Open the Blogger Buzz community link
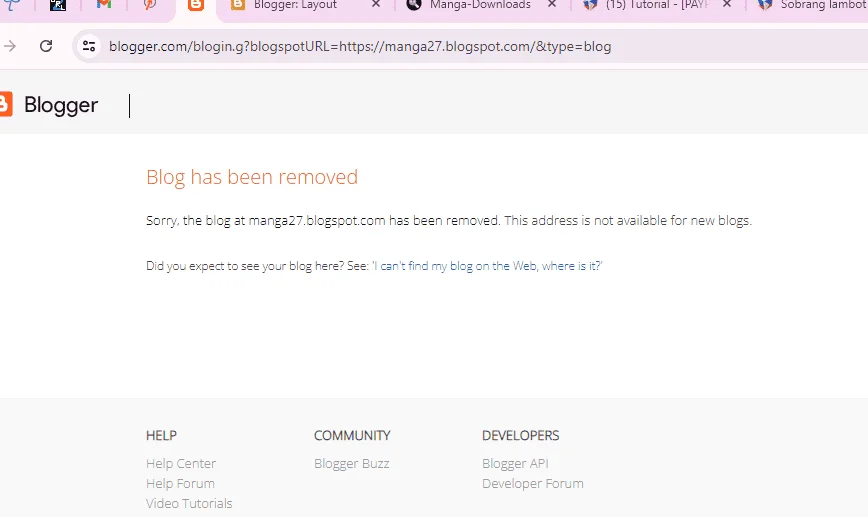Image resolution: width=868 pixels, height=517 pixels. pos(352,463)
